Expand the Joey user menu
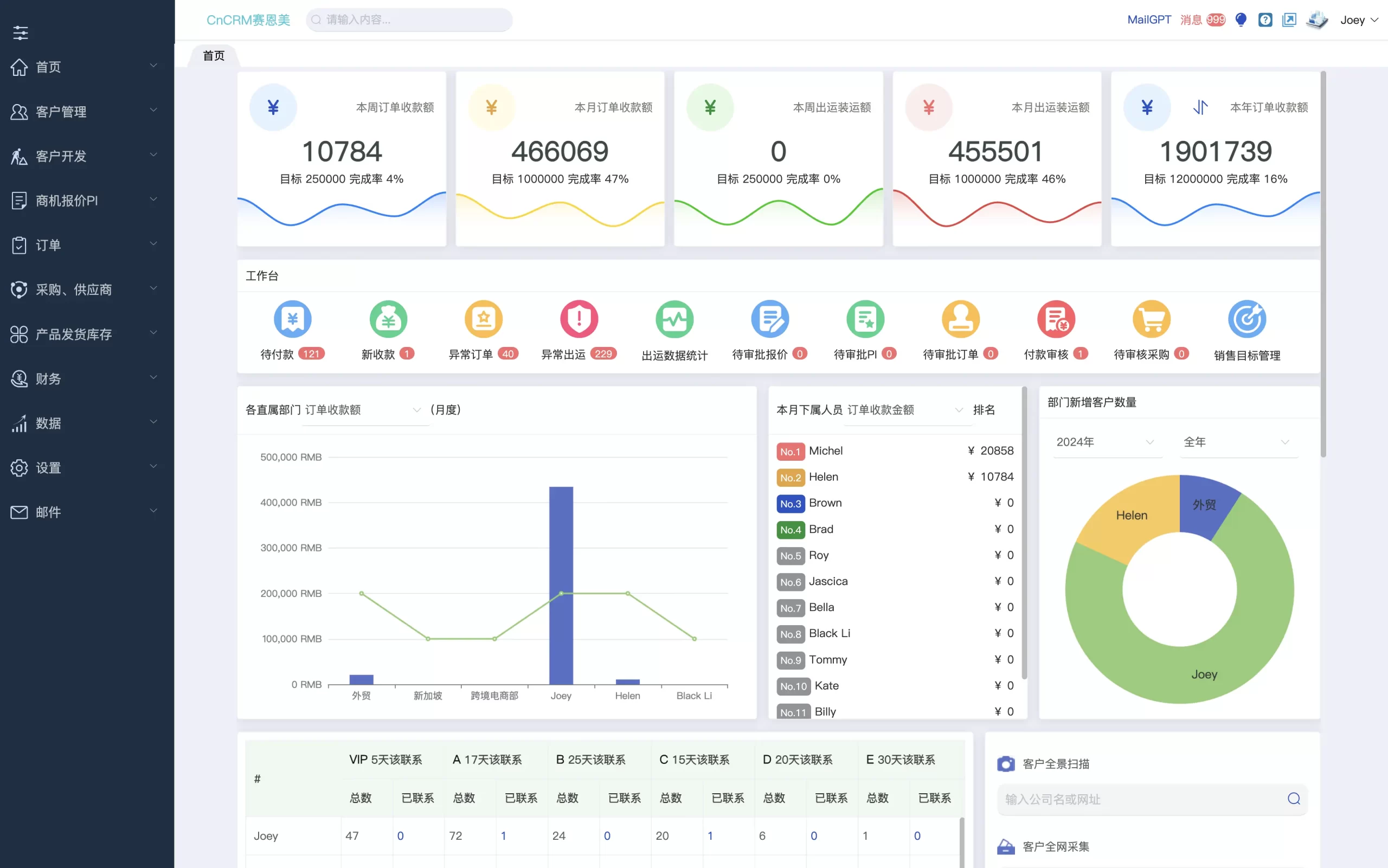Viewport: 1388px width, 868px height. pos(1358,20)
